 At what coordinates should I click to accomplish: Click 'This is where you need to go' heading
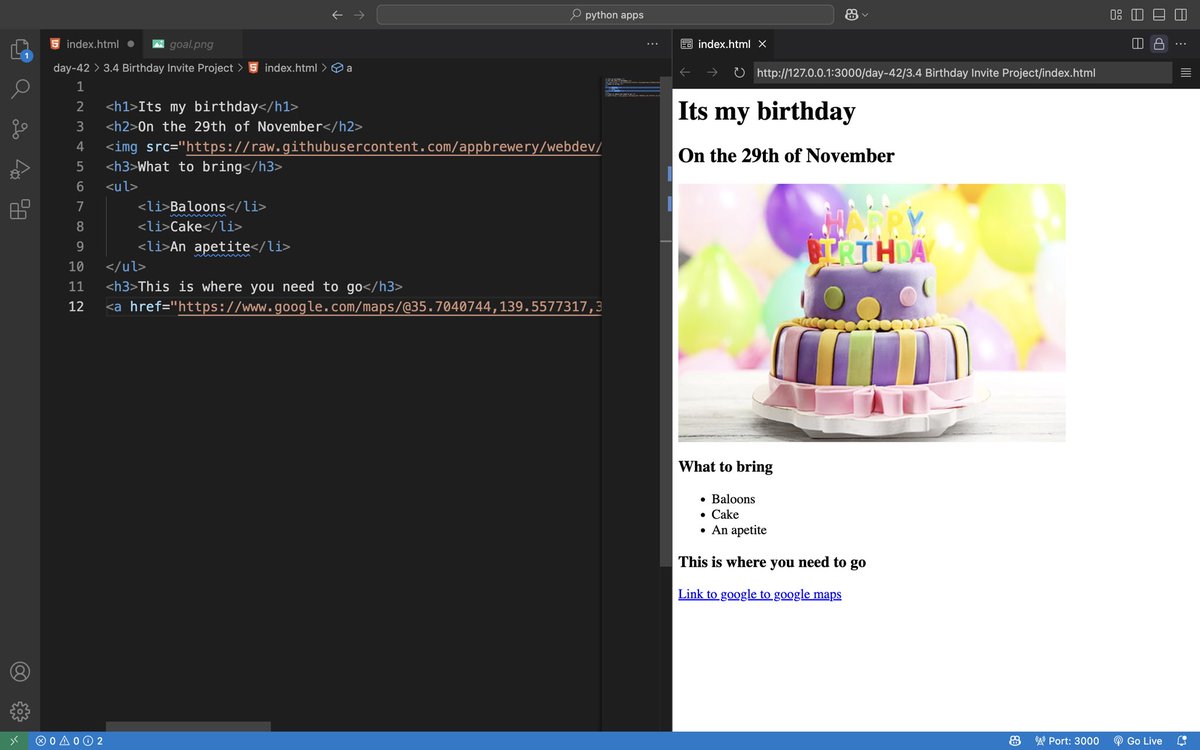pyautogui.click(x=772, y=562)
